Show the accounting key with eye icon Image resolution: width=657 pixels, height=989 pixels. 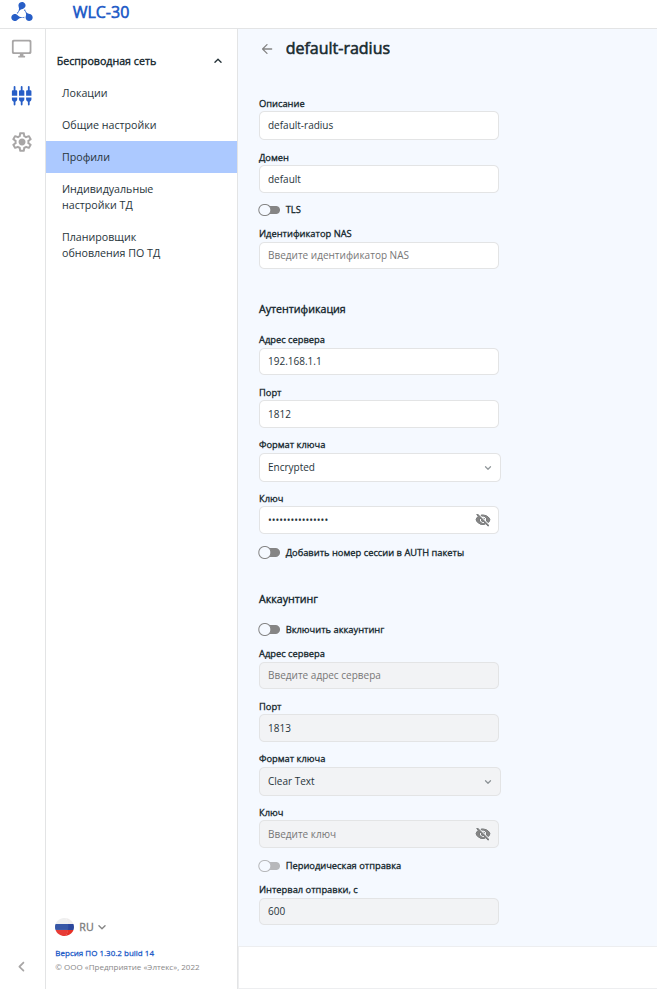click(483, 834)
